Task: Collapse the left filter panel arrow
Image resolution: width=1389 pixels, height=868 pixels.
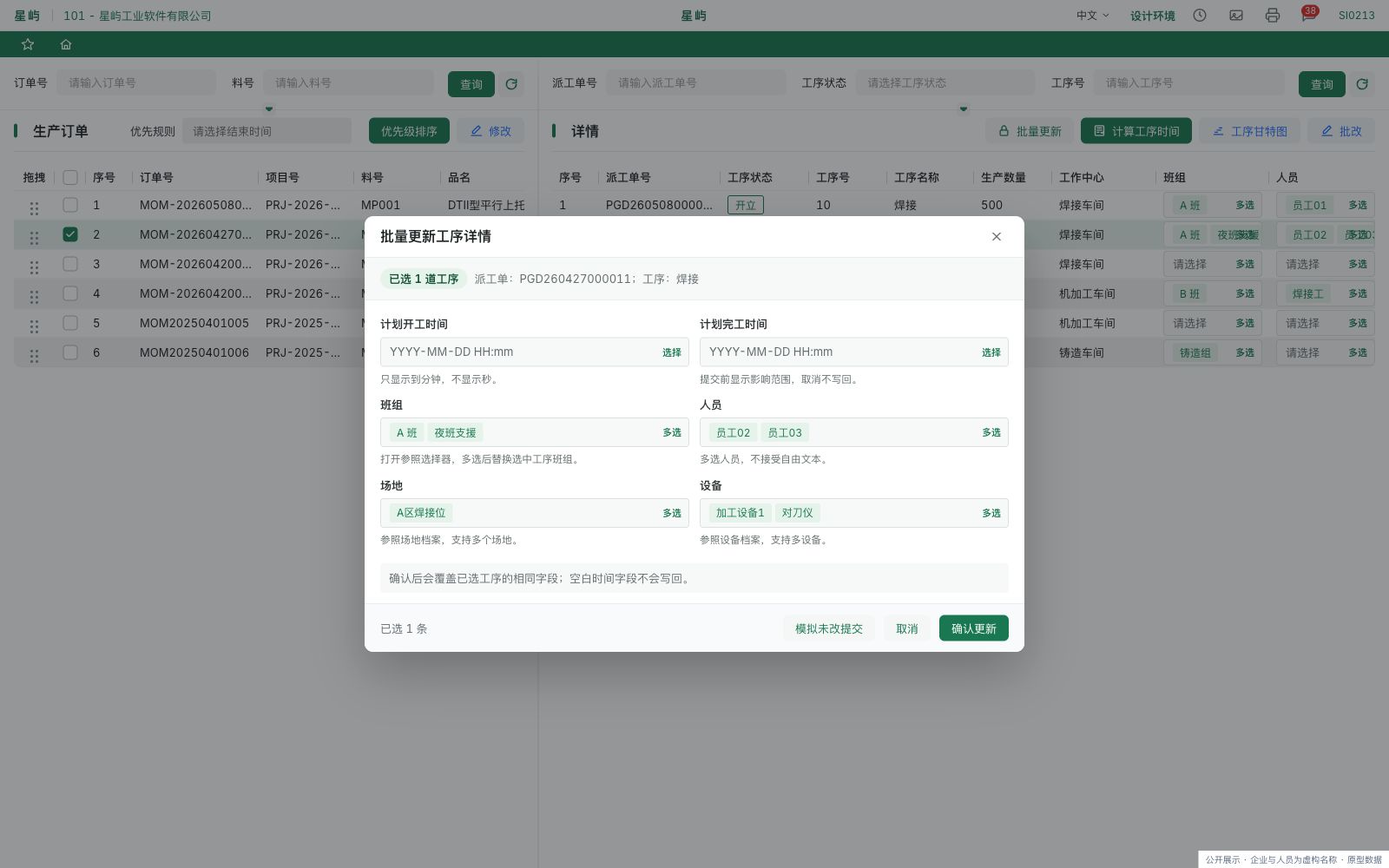Action: point(269,108)
